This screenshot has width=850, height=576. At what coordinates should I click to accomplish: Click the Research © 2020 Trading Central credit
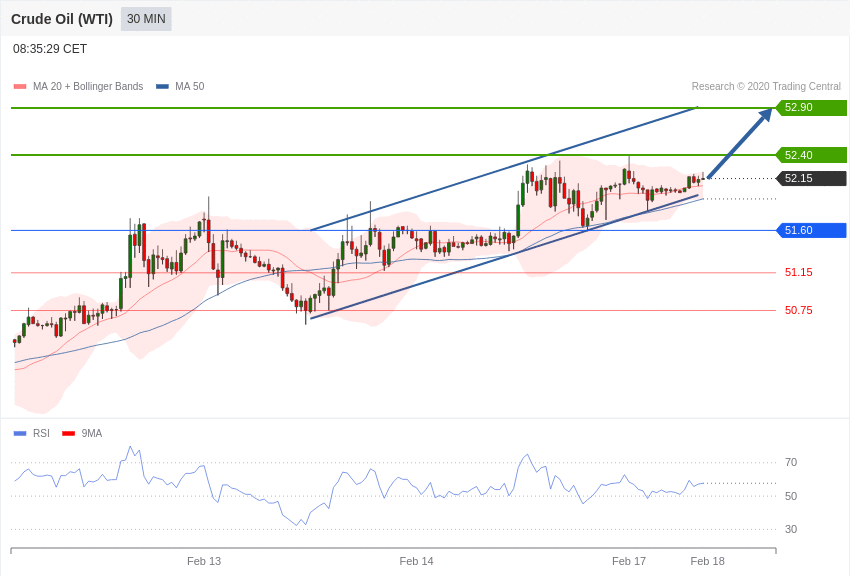[x=766, y=86]
